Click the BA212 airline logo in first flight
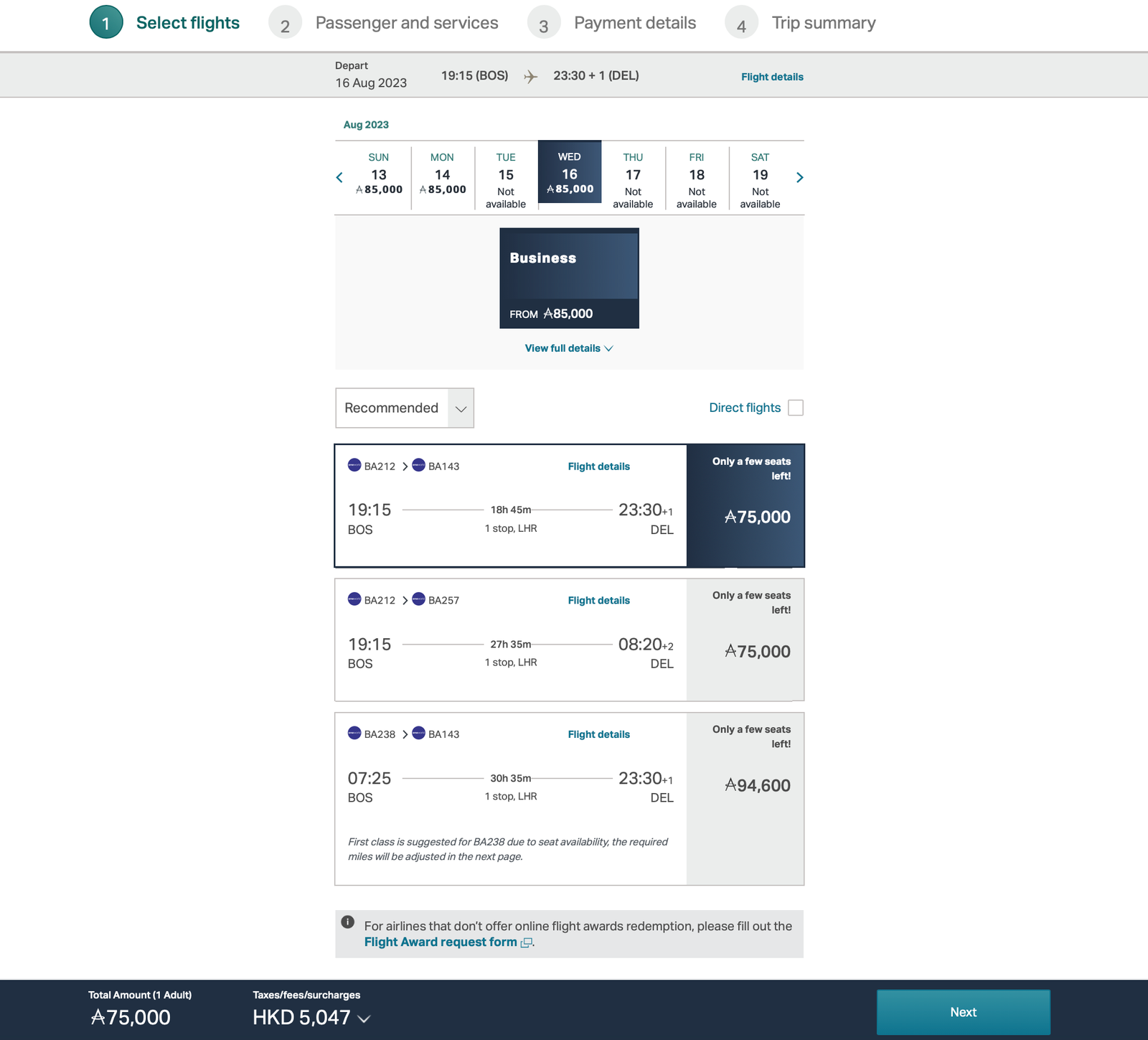Image resolution: width=1148 pixels, height=1040 pixels. (354, 465)
